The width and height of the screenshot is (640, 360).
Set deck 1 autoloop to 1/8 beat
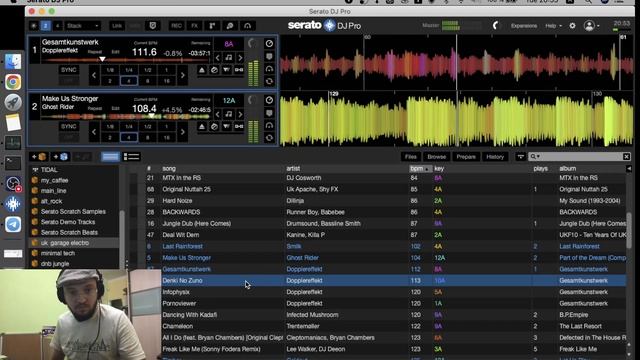coord(110,70)
